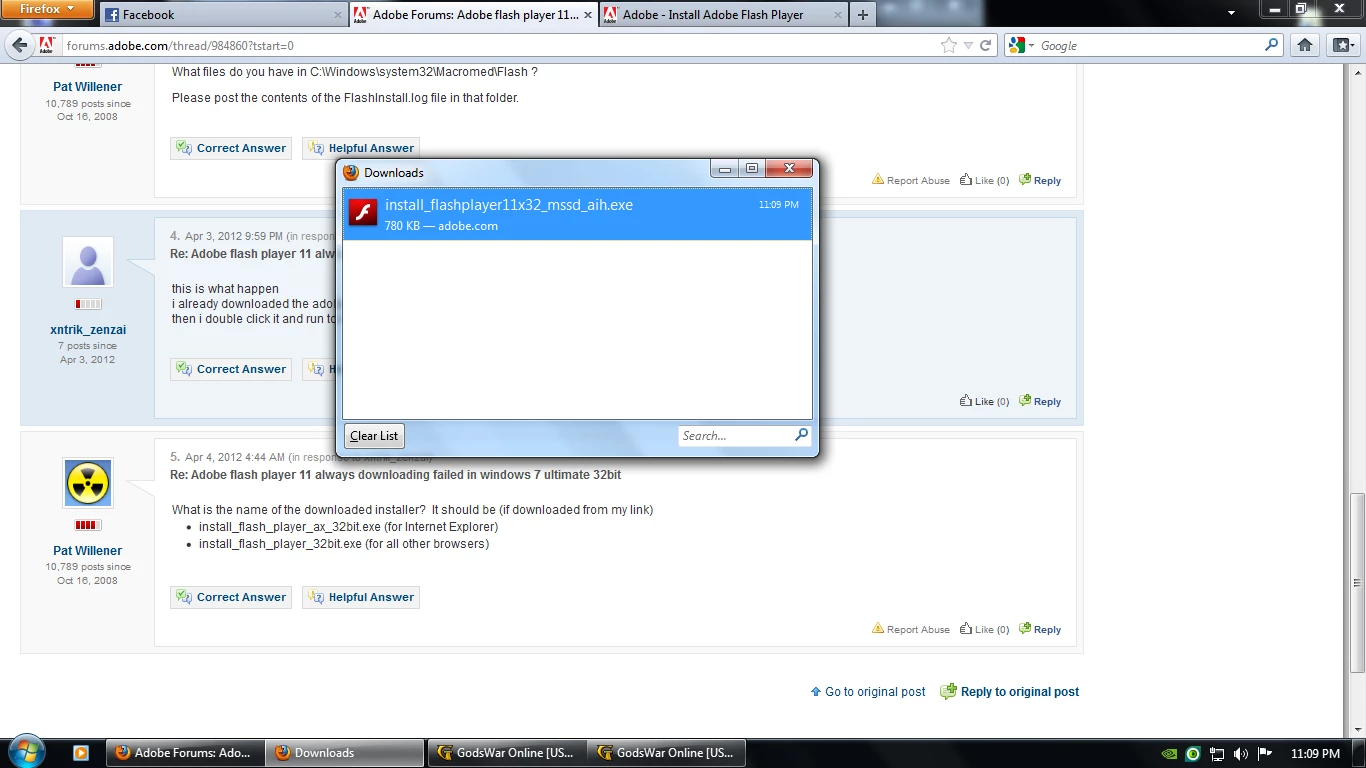Screen dimensions: 1366x768
Task: Switch to Downloads taskbar button
Action: (346, 753)
